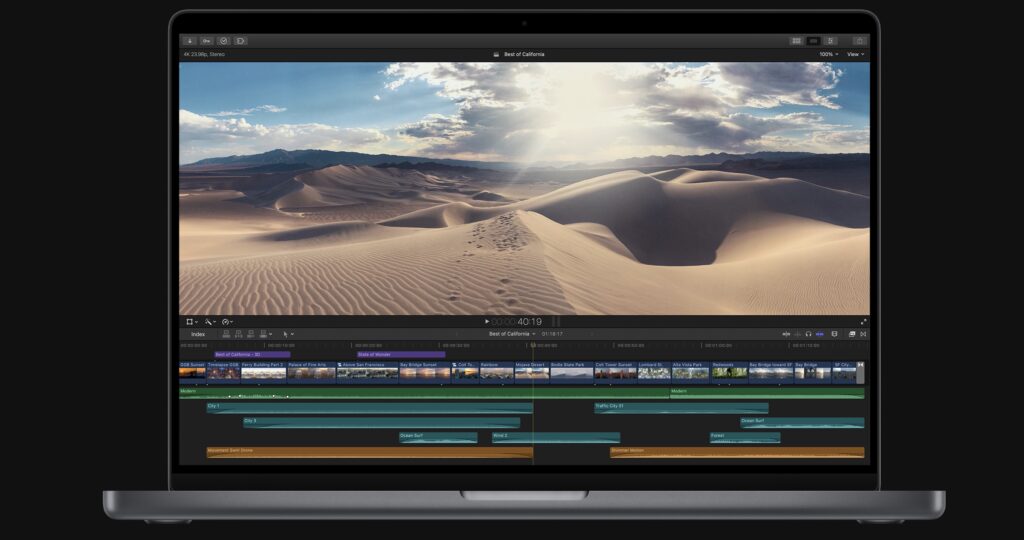Open the timeline Index

pos(198,334)
